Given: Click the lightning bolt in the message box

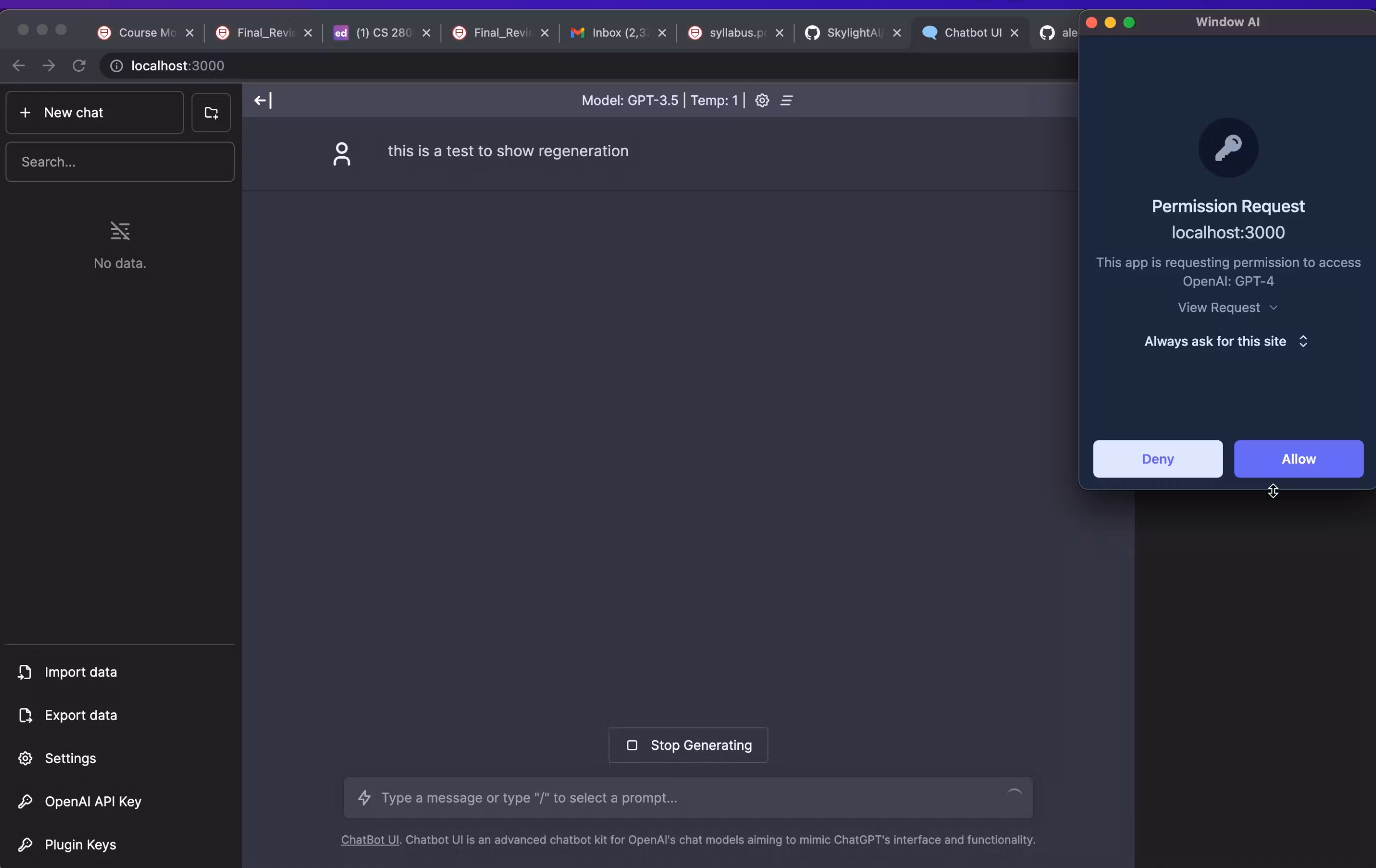Looking at the screenshot, I should [365, 798].
